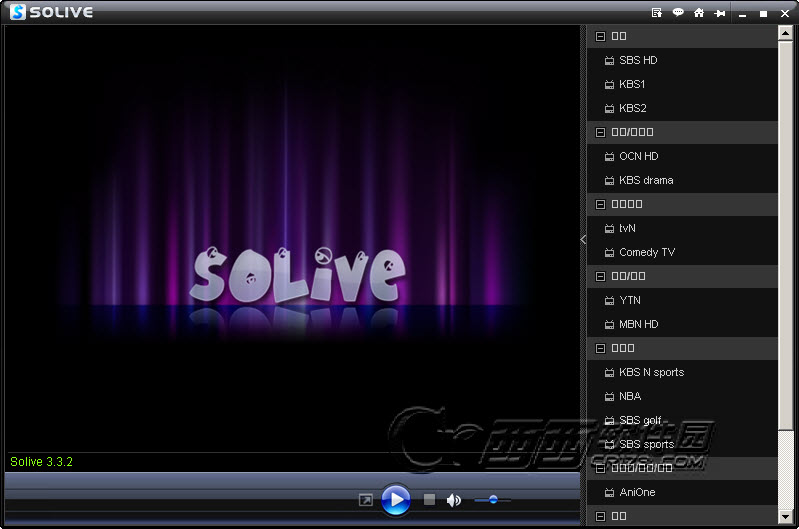Select the KBS1 channel
The height and width of the screenshot is (529, 799).
click(682, 84)
